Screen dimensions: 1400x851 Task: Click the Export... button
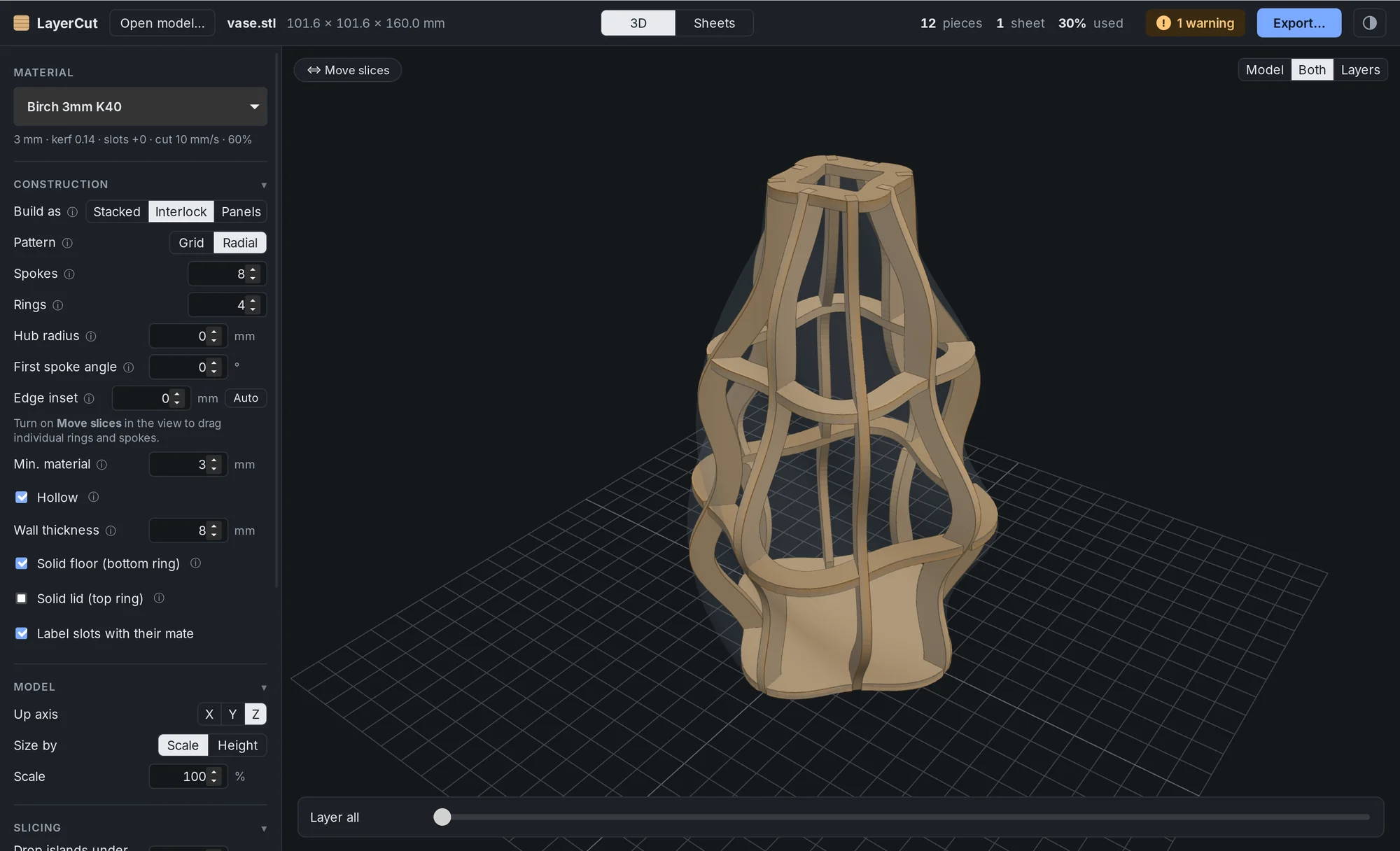click(1299, 23)
